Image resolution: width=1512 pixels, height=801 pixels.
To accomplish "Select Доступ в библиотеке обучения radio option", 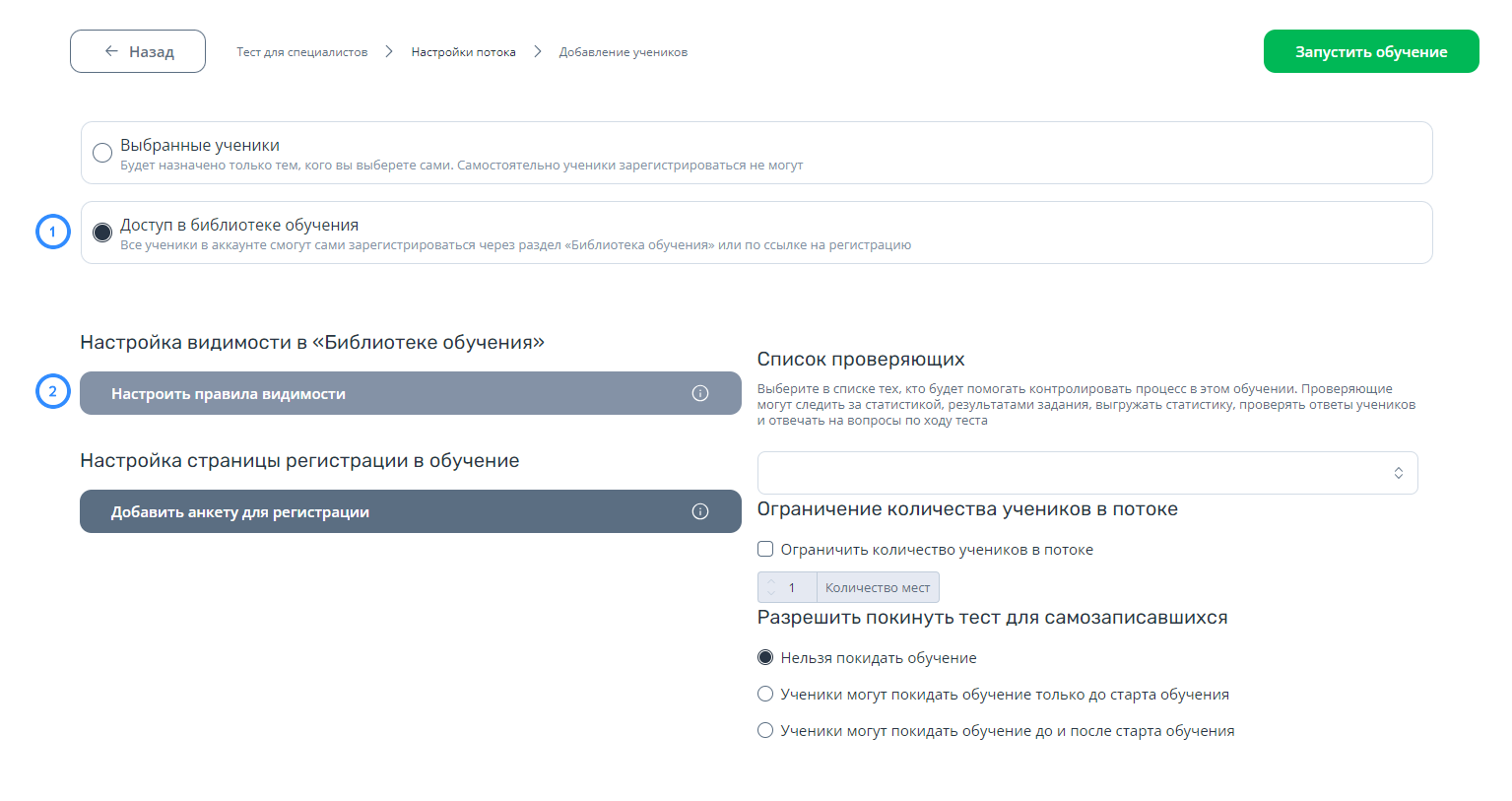I will (x=102, y=233).
